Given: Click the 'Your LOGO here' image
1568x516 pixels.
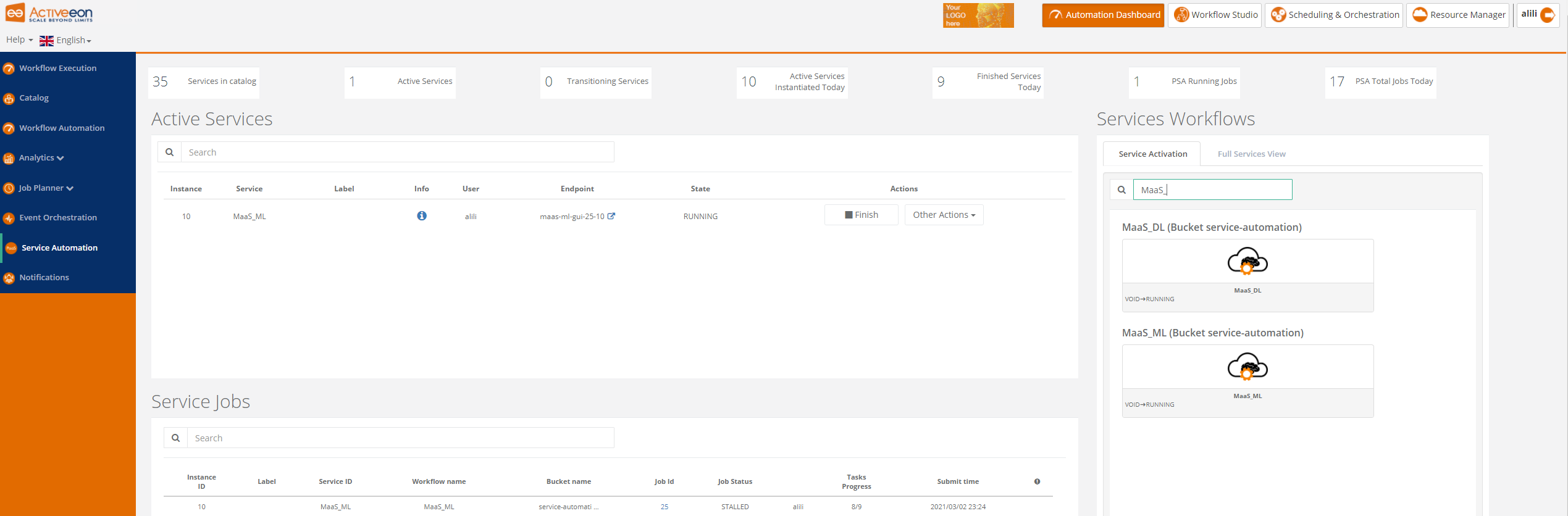Looking at the screenshot, I should 978,15.
